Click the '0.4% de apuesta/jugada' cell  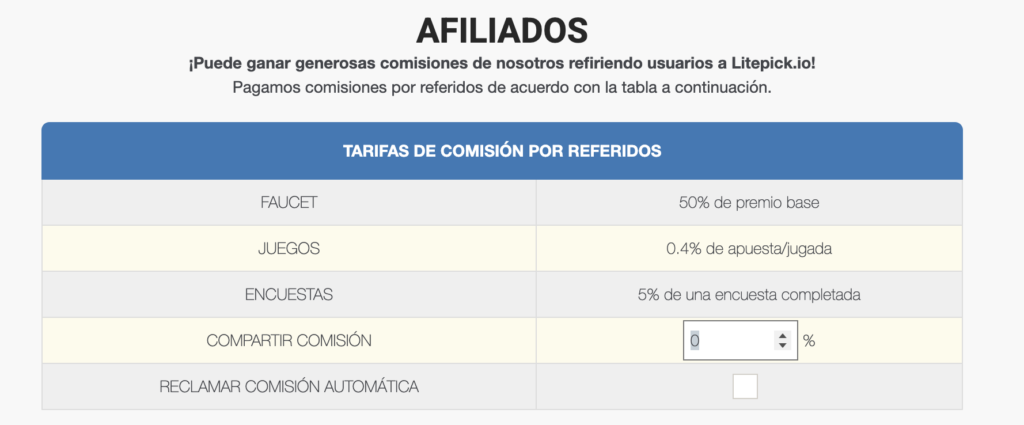pyautogui.click(x=749, y=249)
